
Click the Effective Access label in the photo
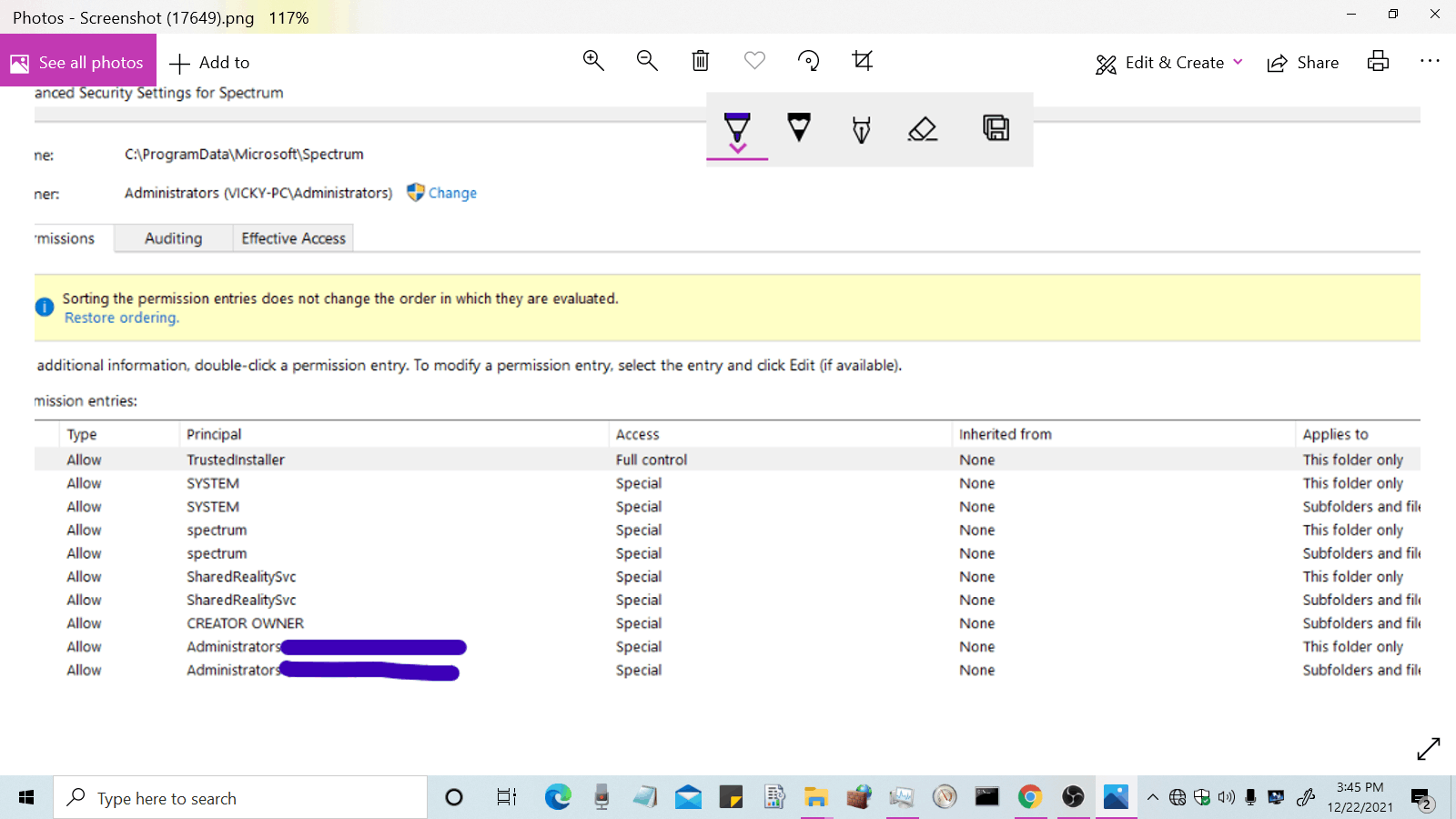[x=294, y=238]
